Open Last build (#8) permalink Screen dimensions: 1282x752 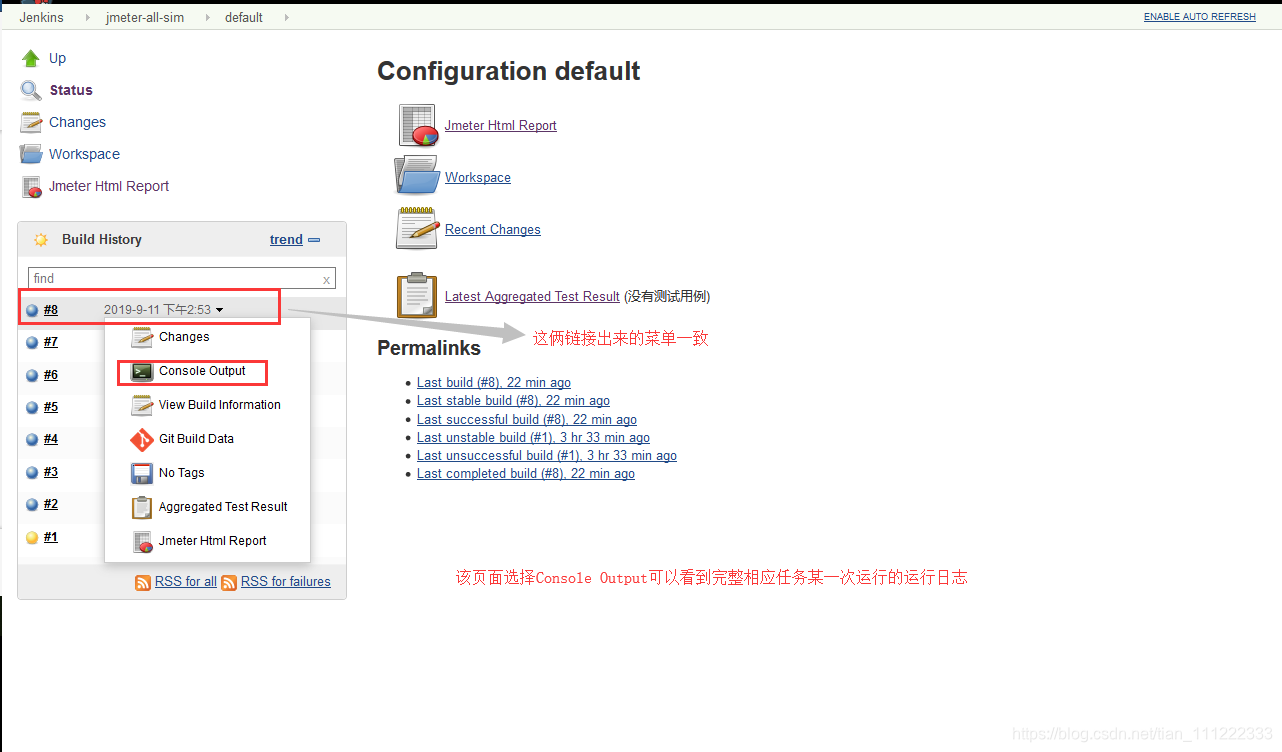[x=494, y=383]
